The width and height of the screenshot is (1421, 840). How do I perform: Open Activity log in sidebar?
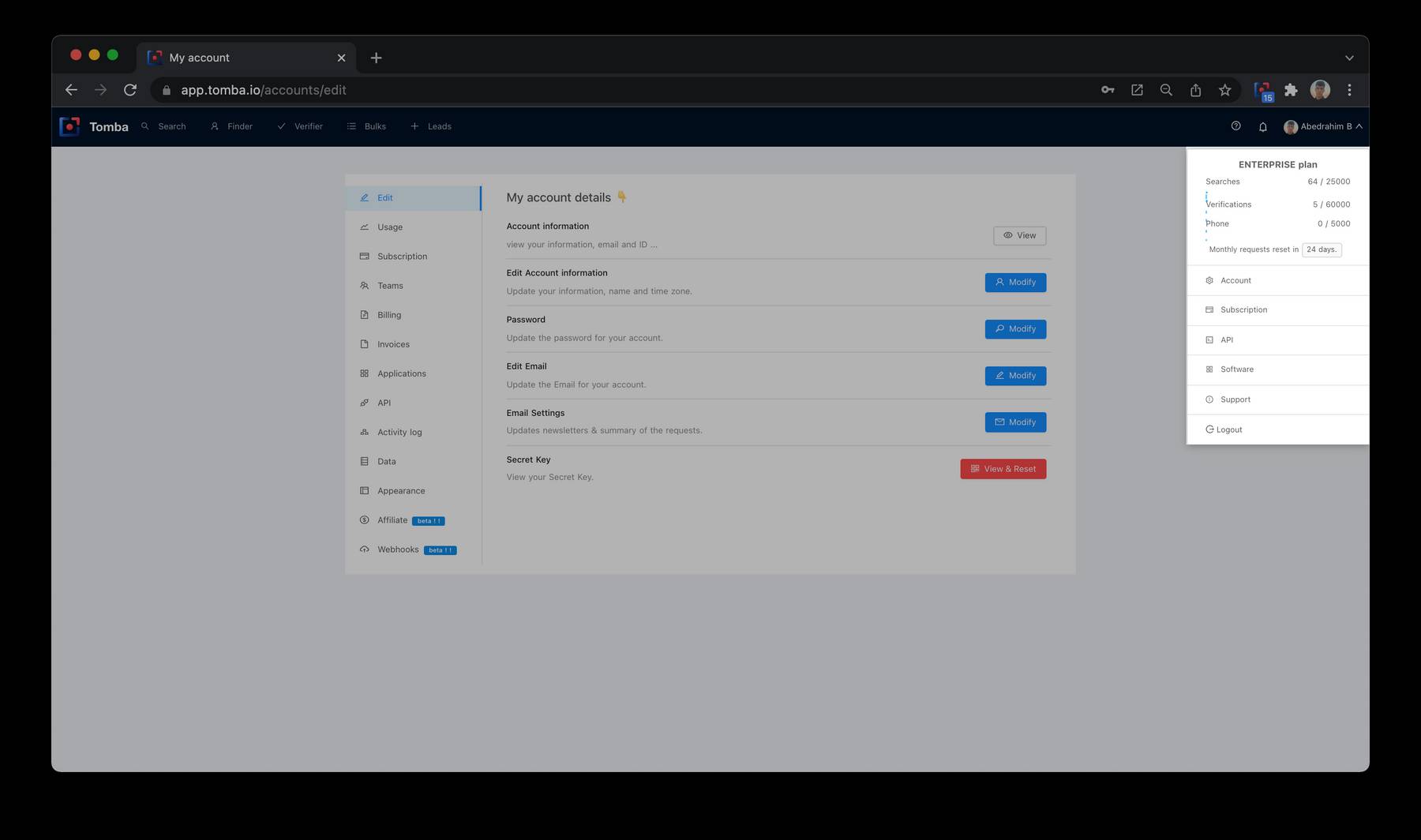(x=413, y=433)
